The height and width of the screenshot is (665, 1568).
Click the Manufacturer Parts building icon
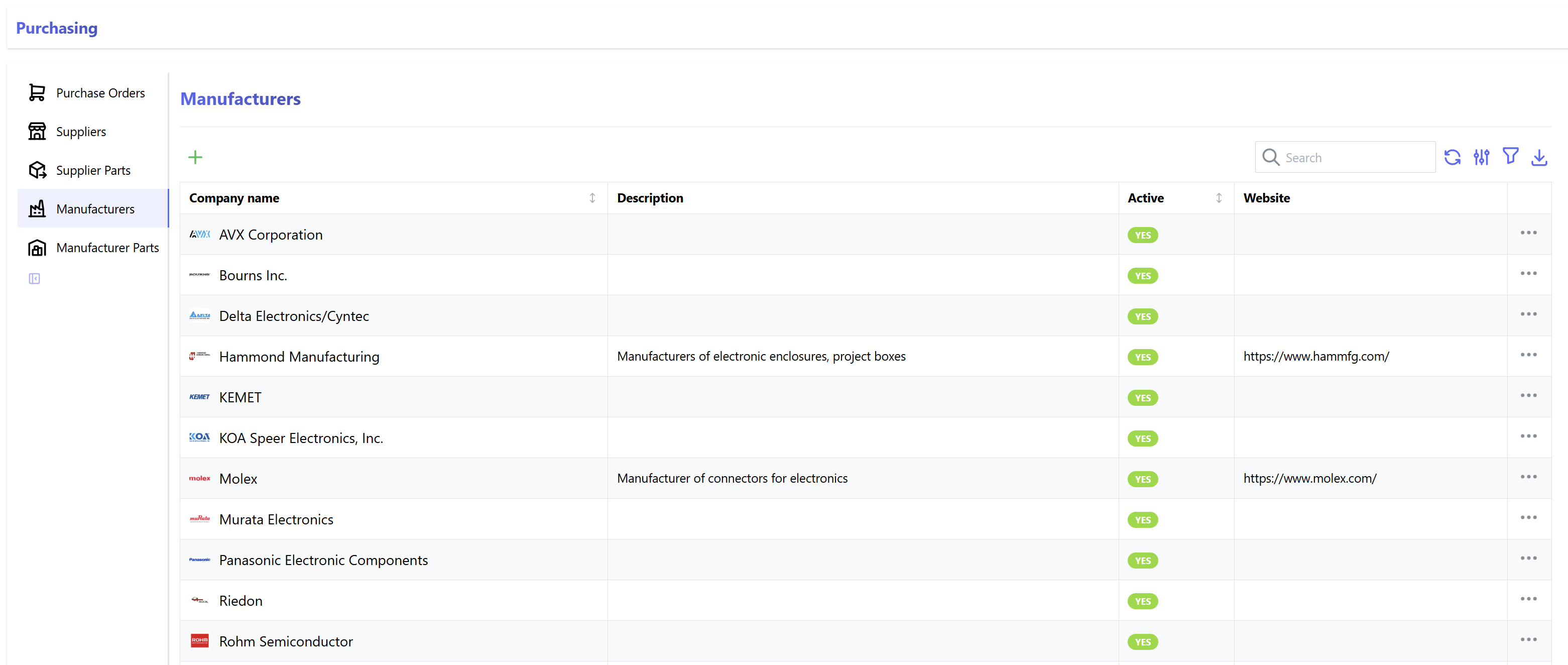click(x=37, y=247)
